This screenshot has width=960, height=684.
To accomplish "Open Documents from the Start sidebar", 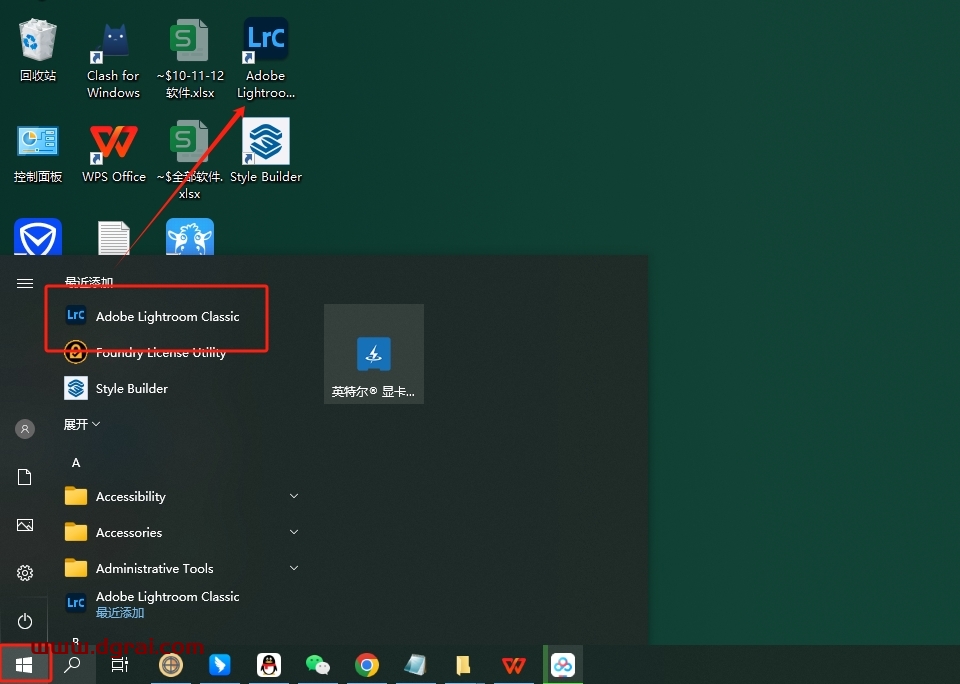I will click(x=25, y=477).
